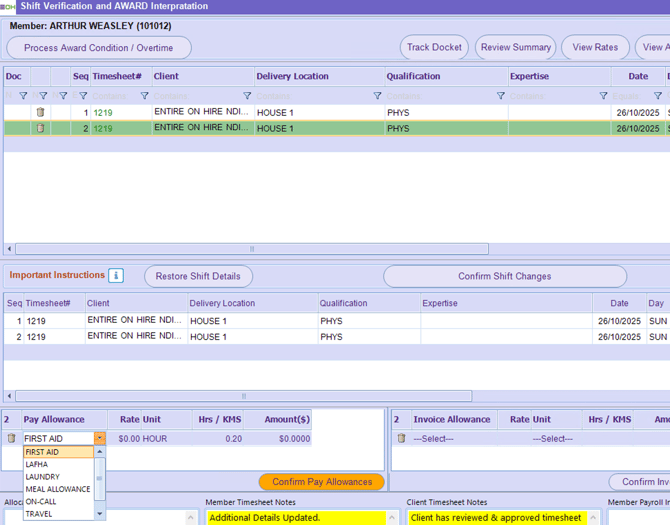Pick ON-CALL from the allowance list
The height and width of the screenshot is (525, 670).
click(41, 502)
